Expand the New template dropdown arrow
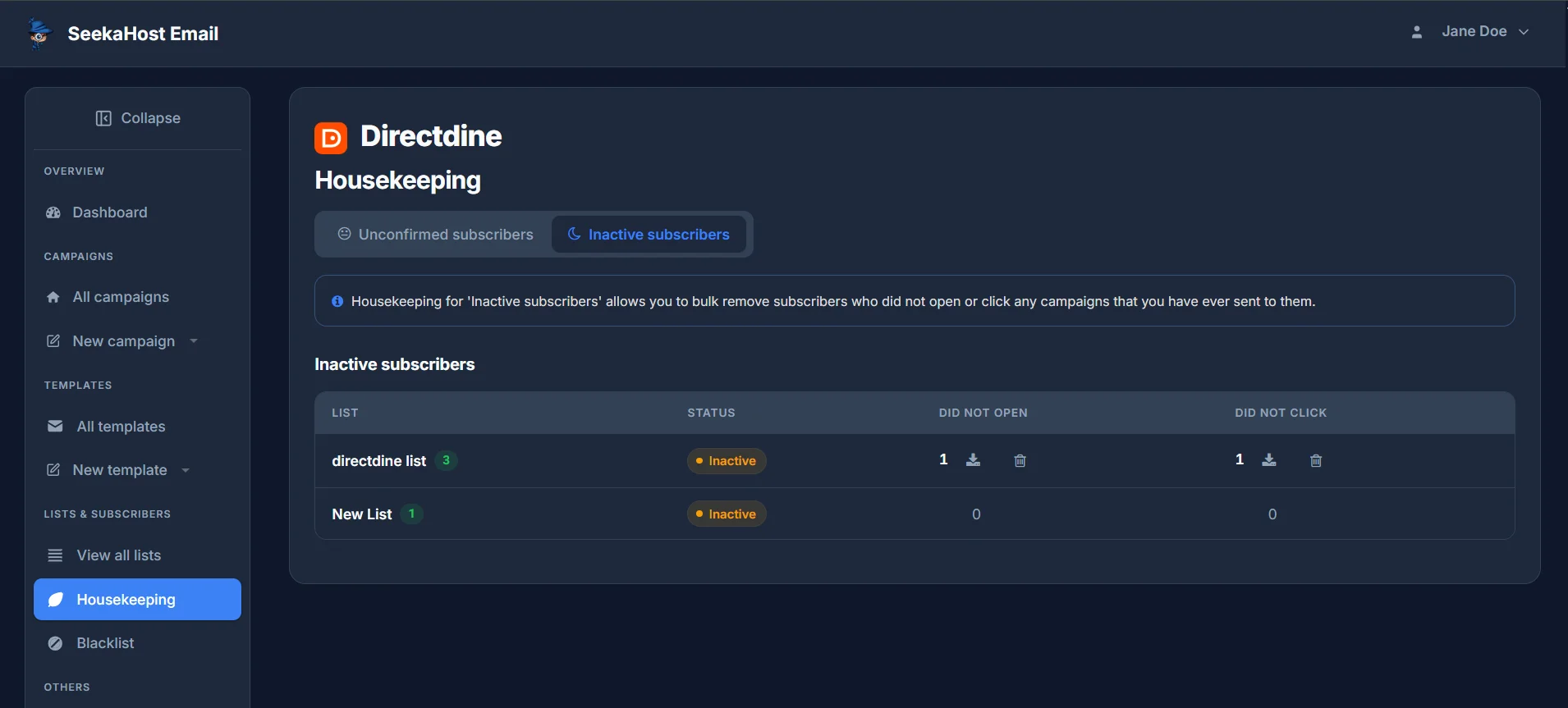The width and height of the screenshot is (1568, 708). point(186,470)
